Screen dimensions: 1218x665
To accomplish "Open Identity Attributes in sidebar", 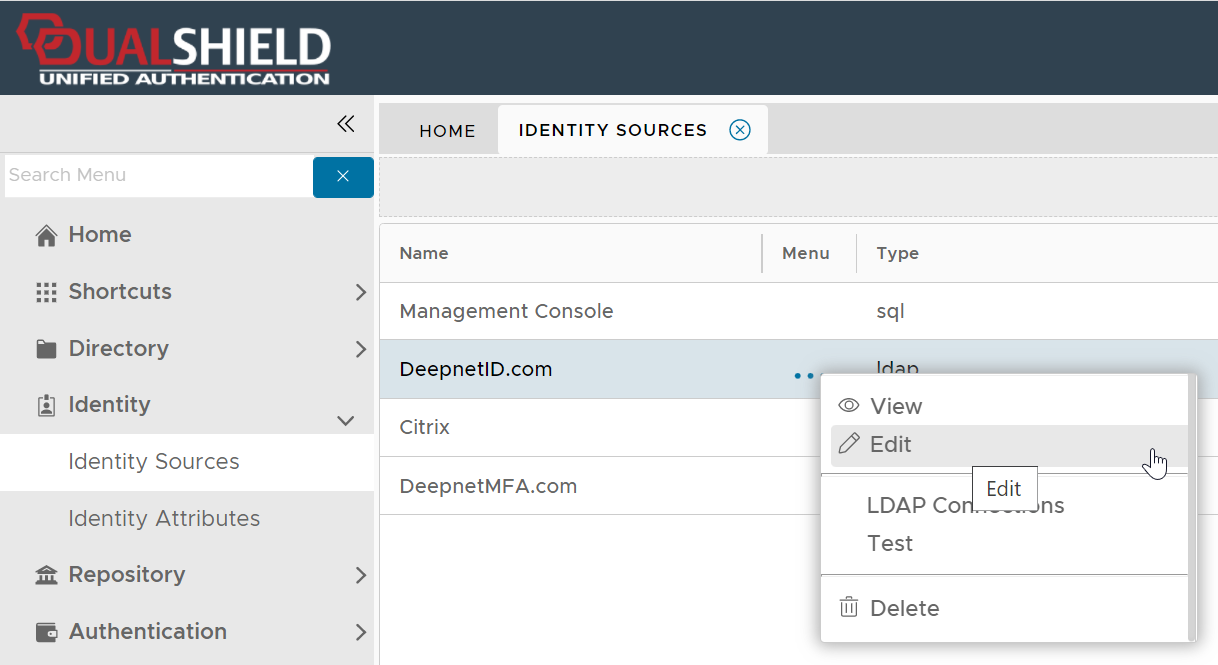I will point(164,519).
